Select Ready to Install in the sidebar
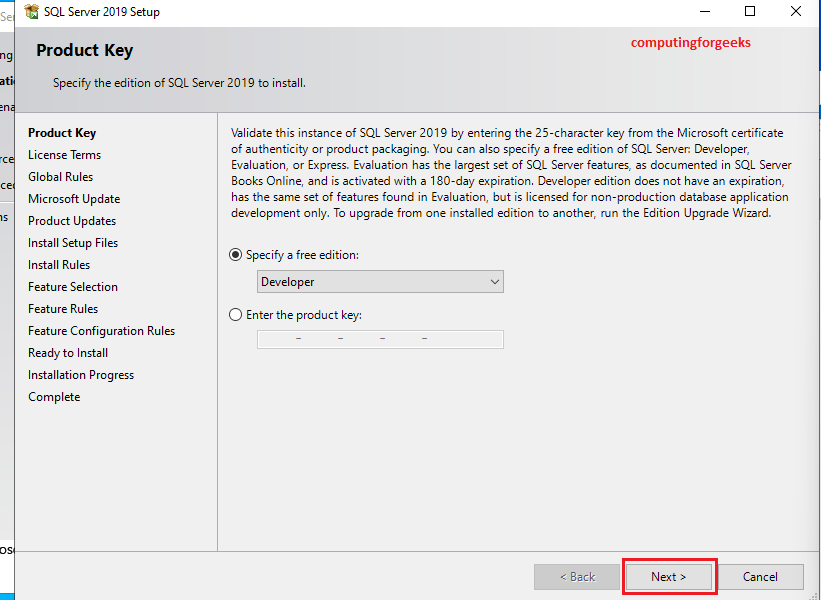 pyautogui.click(x=67, y=352)
